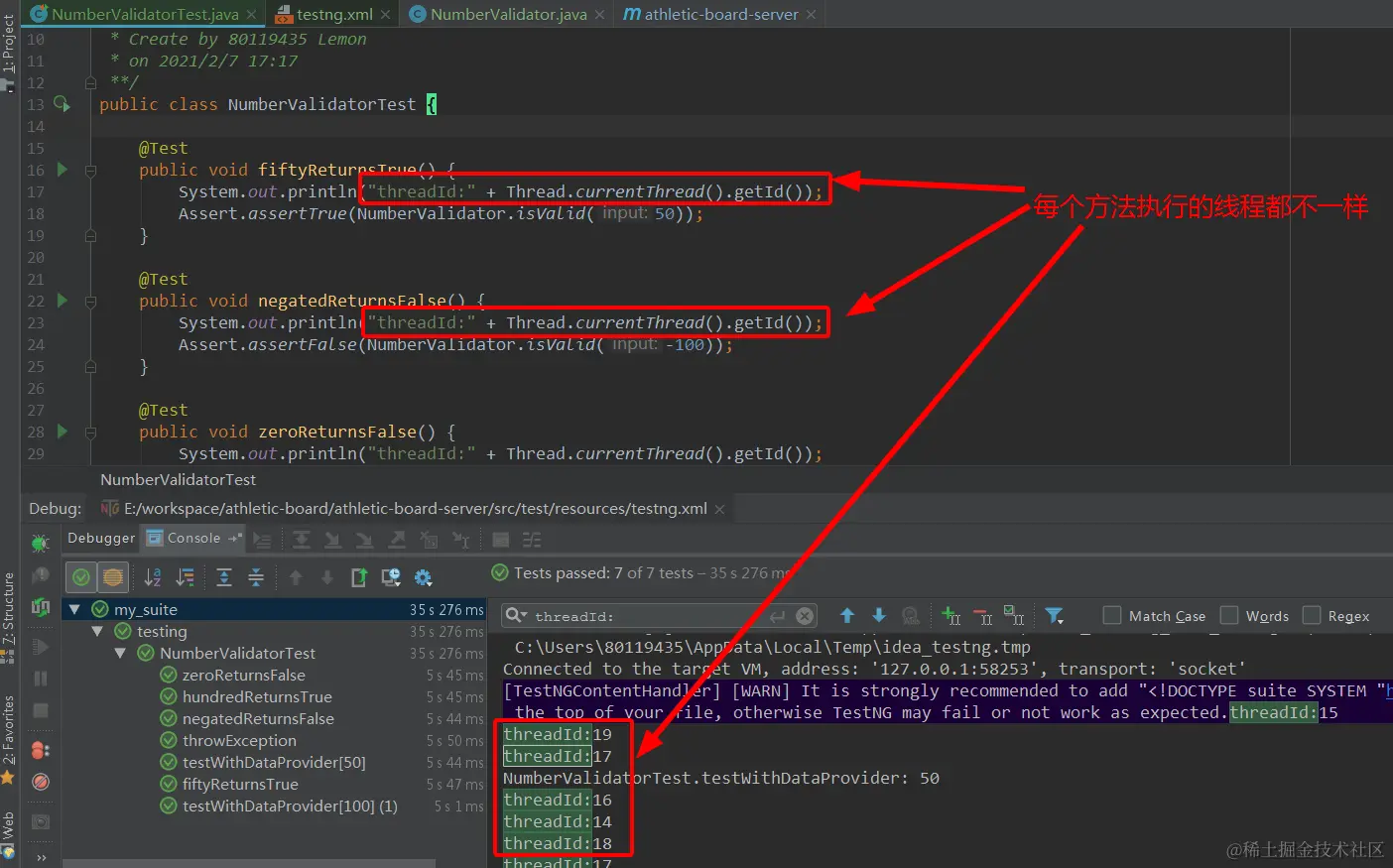
Task: Collapse all test results
Action: (256, 577)
